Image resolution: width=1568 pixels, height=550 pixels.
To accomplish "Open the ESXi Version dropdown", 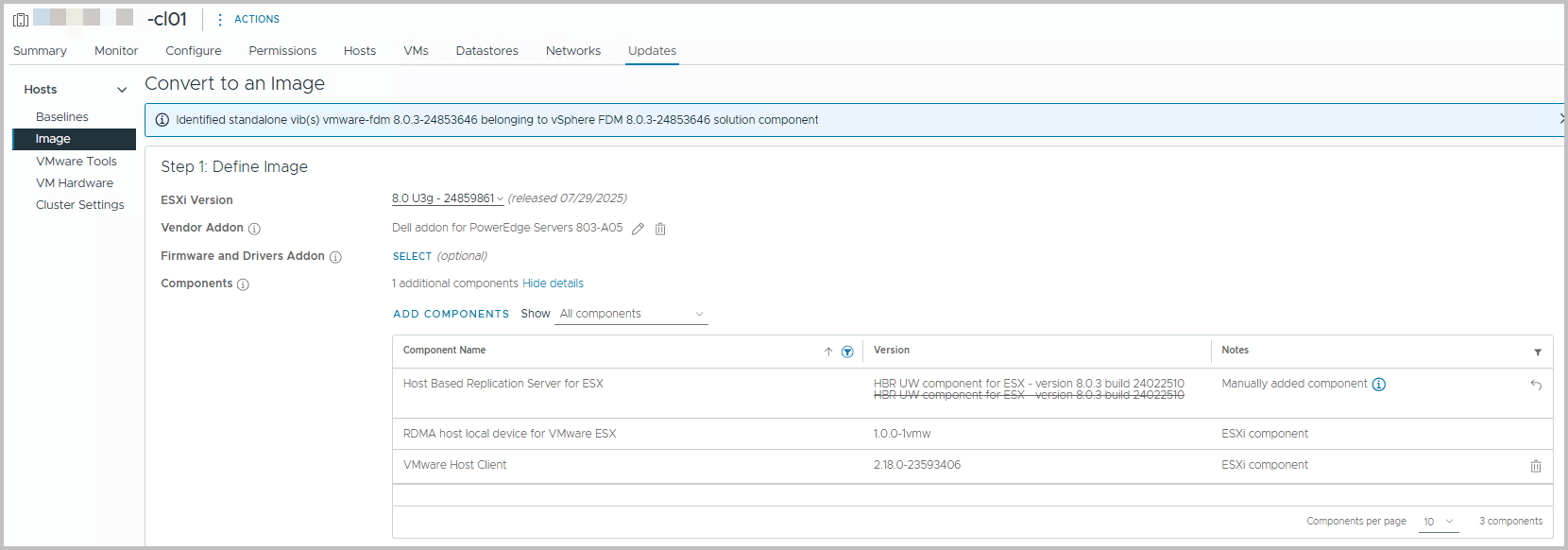I will (448, 198).
